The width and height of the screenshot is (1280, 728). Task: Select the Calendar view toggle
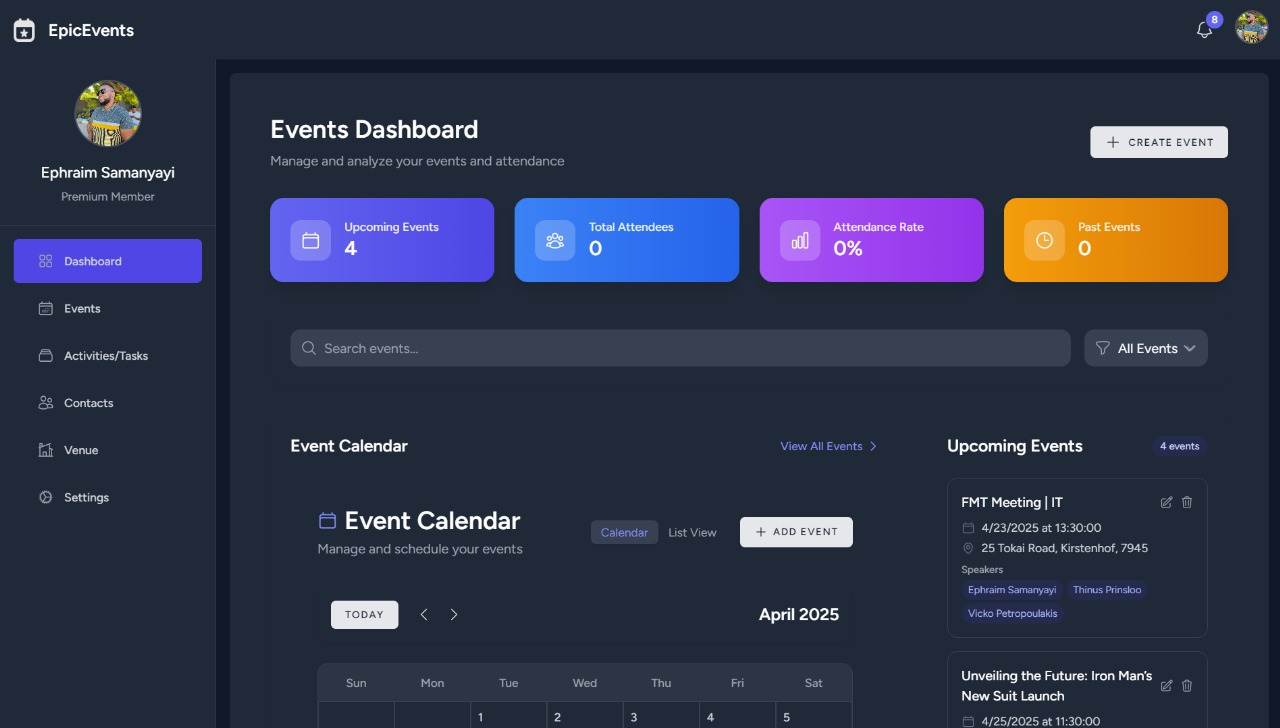(x=624, y=532)
